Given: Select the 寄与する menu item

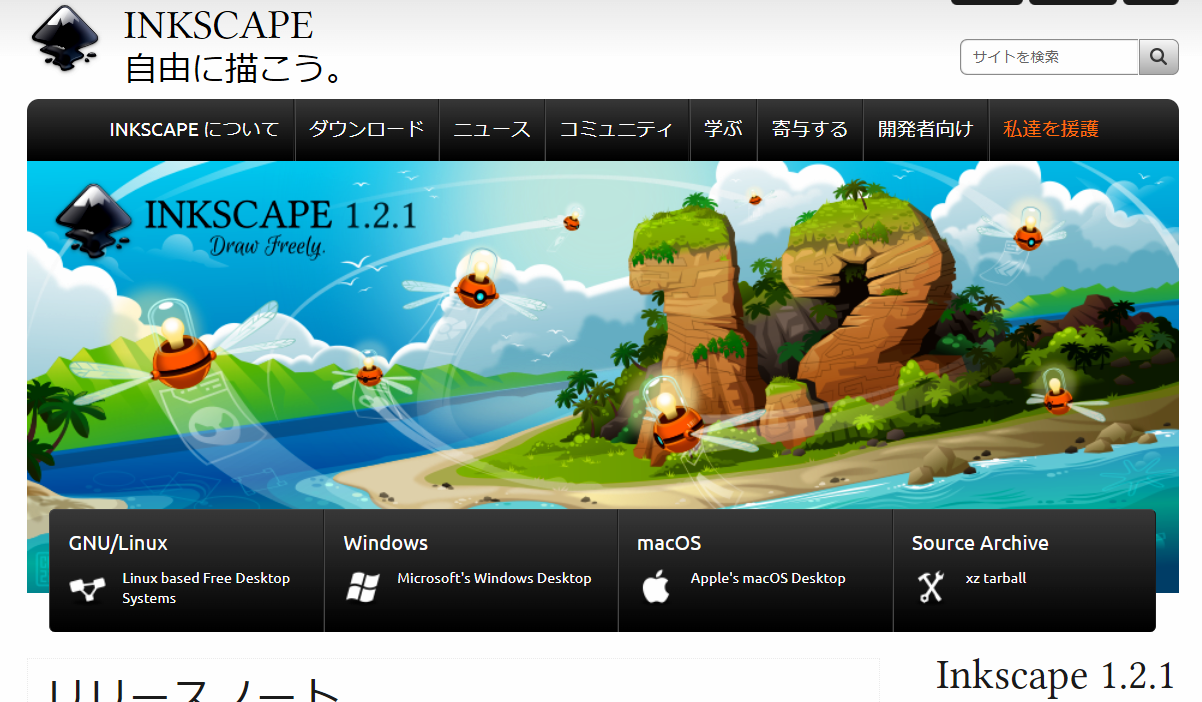Looking at the screenshot, I should coord(809,129).
